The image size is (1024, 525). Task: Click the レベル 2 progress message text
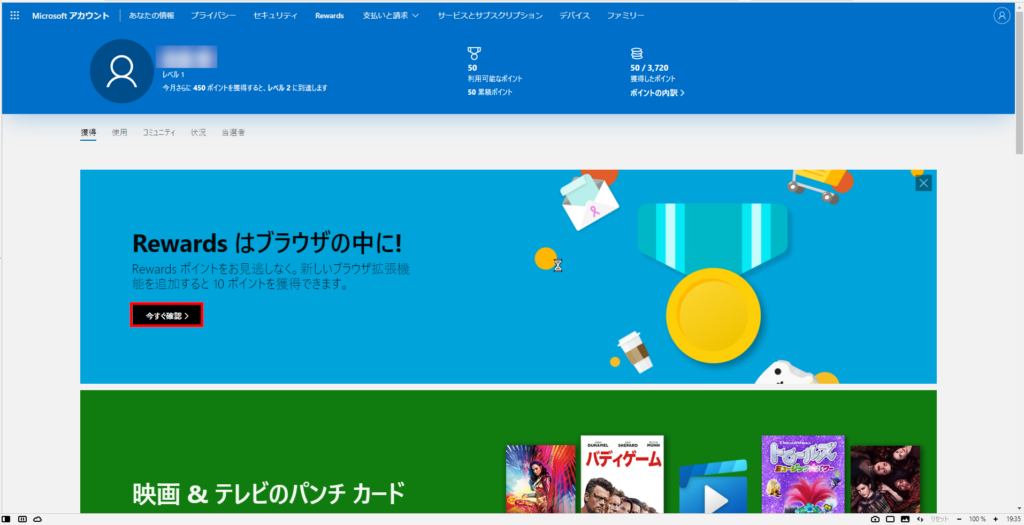coord(245,88)
